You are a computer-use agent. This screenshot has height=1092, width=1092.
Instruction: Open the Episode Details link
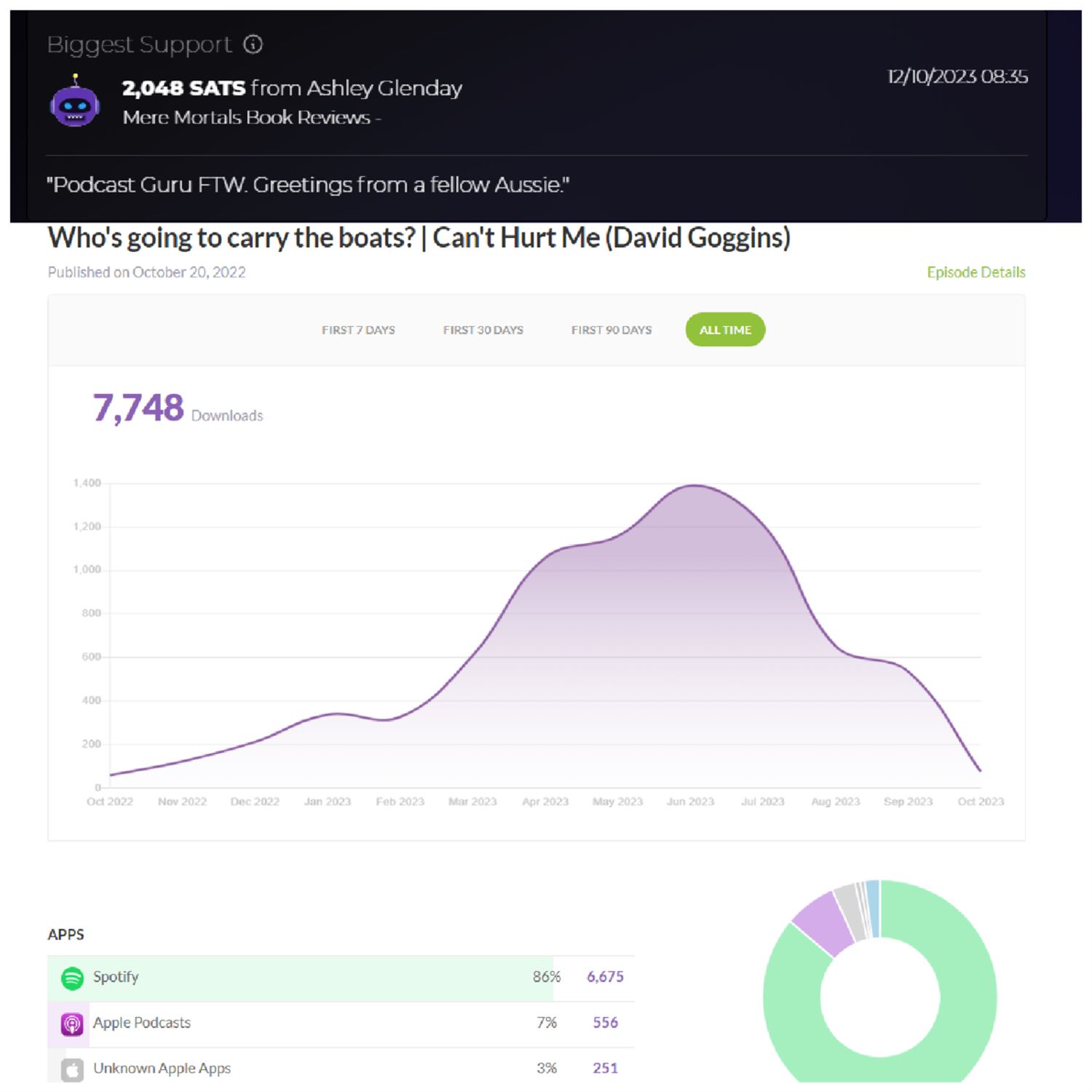point(976,272)
